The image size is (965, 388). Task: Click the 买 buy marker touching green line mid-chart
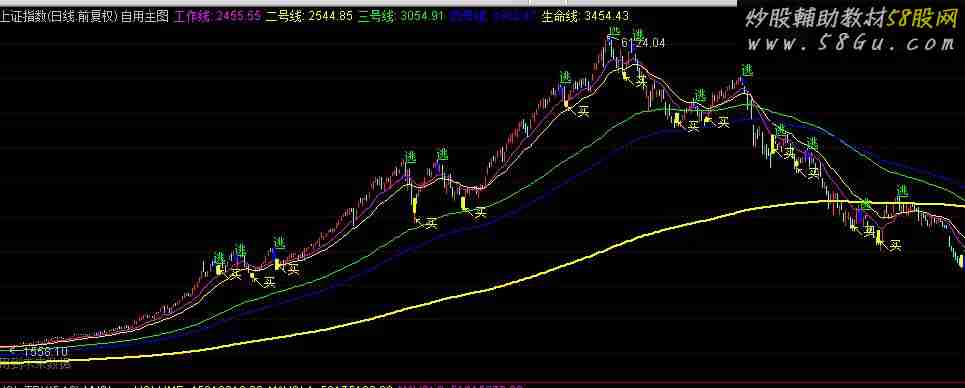pyautogui.click(x=480, y=212)
